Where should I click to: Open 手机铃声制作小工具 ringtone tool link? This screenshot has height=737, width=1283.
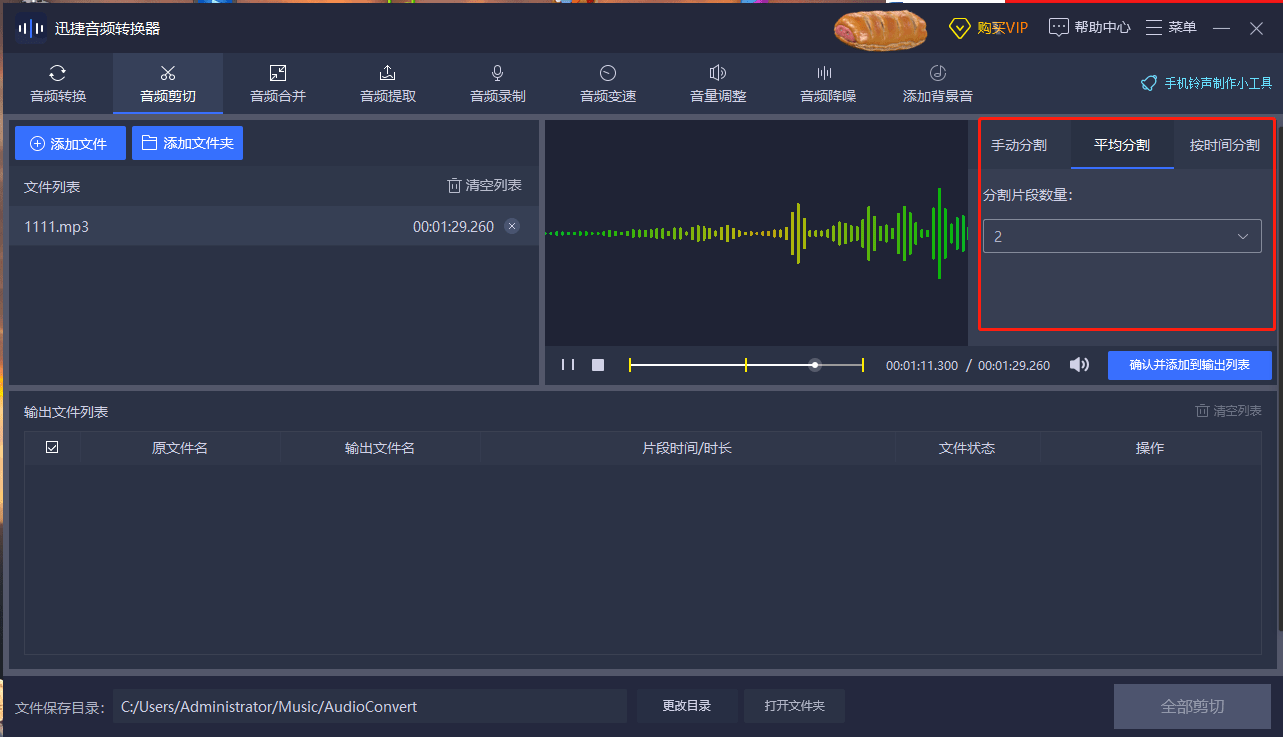[x=1207, y=84]
